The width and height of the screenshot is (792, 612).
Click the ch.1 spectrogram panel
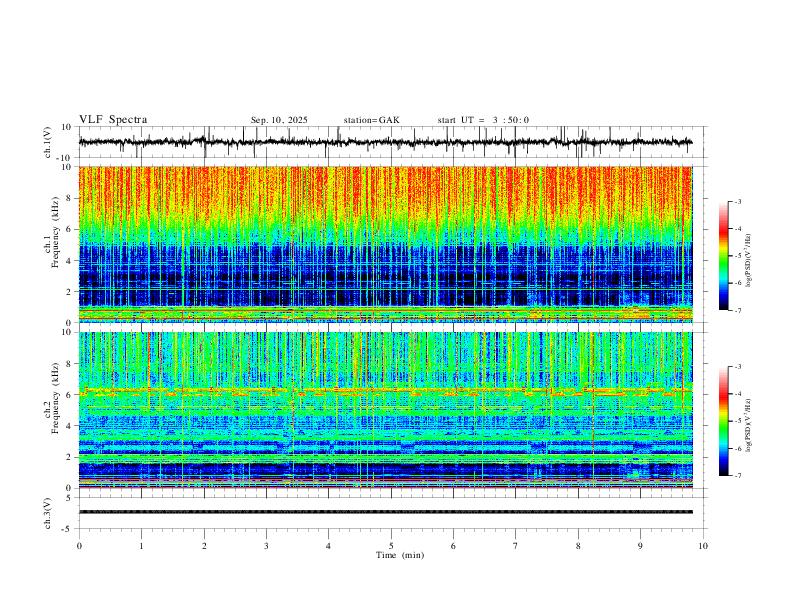pyautogui.click(x=385, y=244)
